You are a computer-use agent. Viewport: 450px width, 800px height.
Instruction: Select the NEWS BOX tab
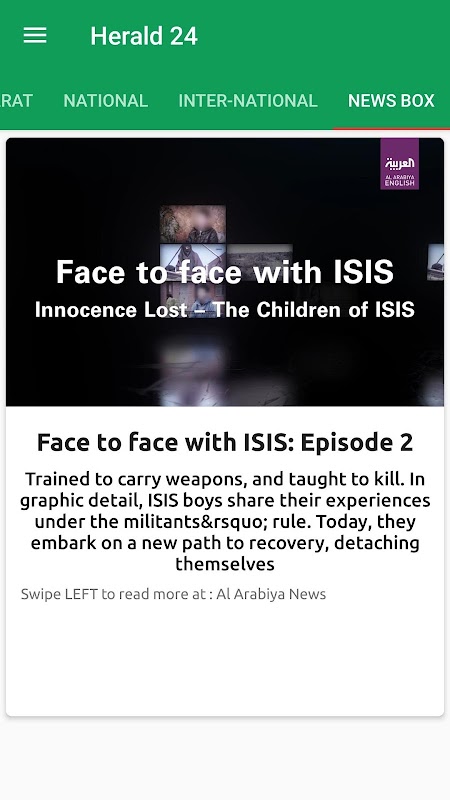pyautogui.click(x=391, y=101)
